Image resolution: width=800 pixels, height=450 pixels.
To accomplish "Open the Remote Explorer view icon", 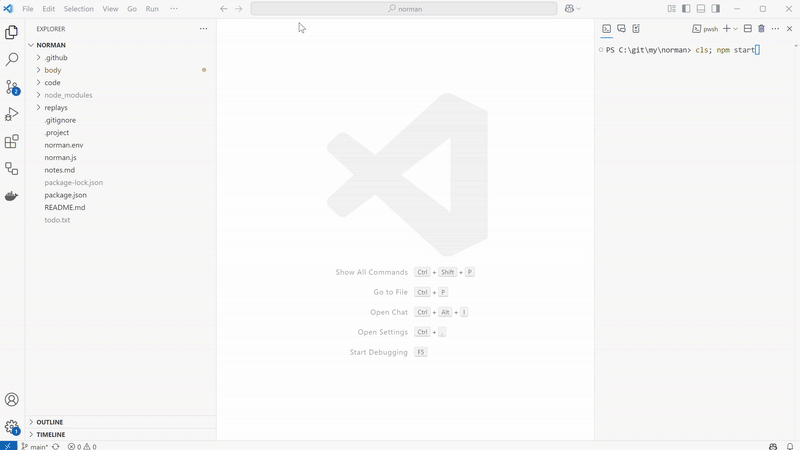I will (11, 168).
